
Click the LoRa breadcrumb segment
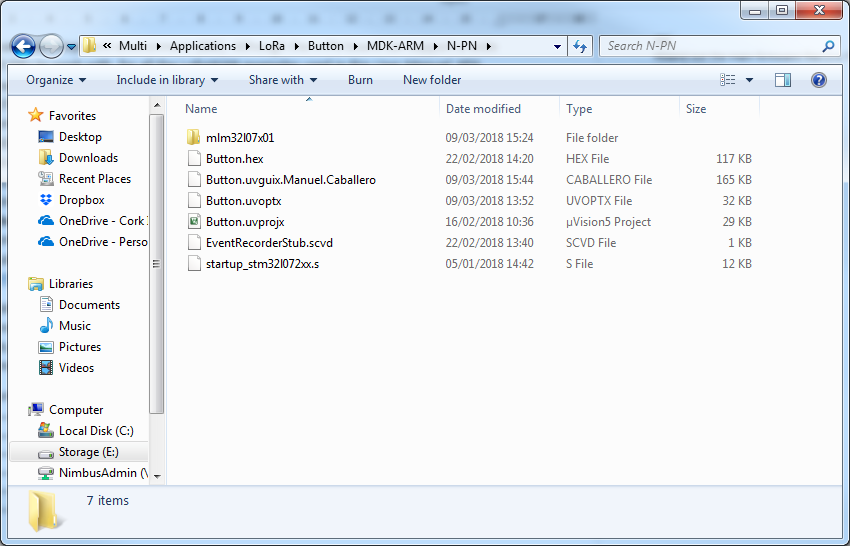pos(272,47)
